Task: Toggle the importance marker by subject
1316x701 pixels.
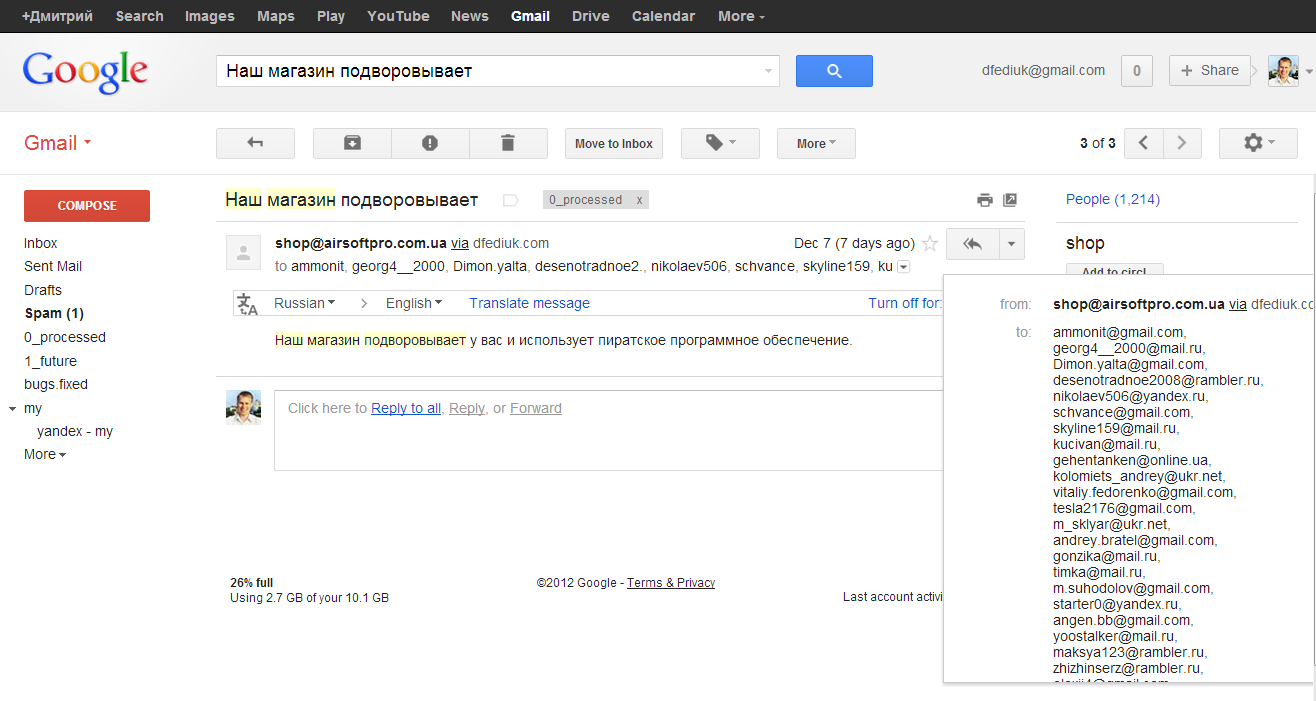Action: (x=510, y=200)
